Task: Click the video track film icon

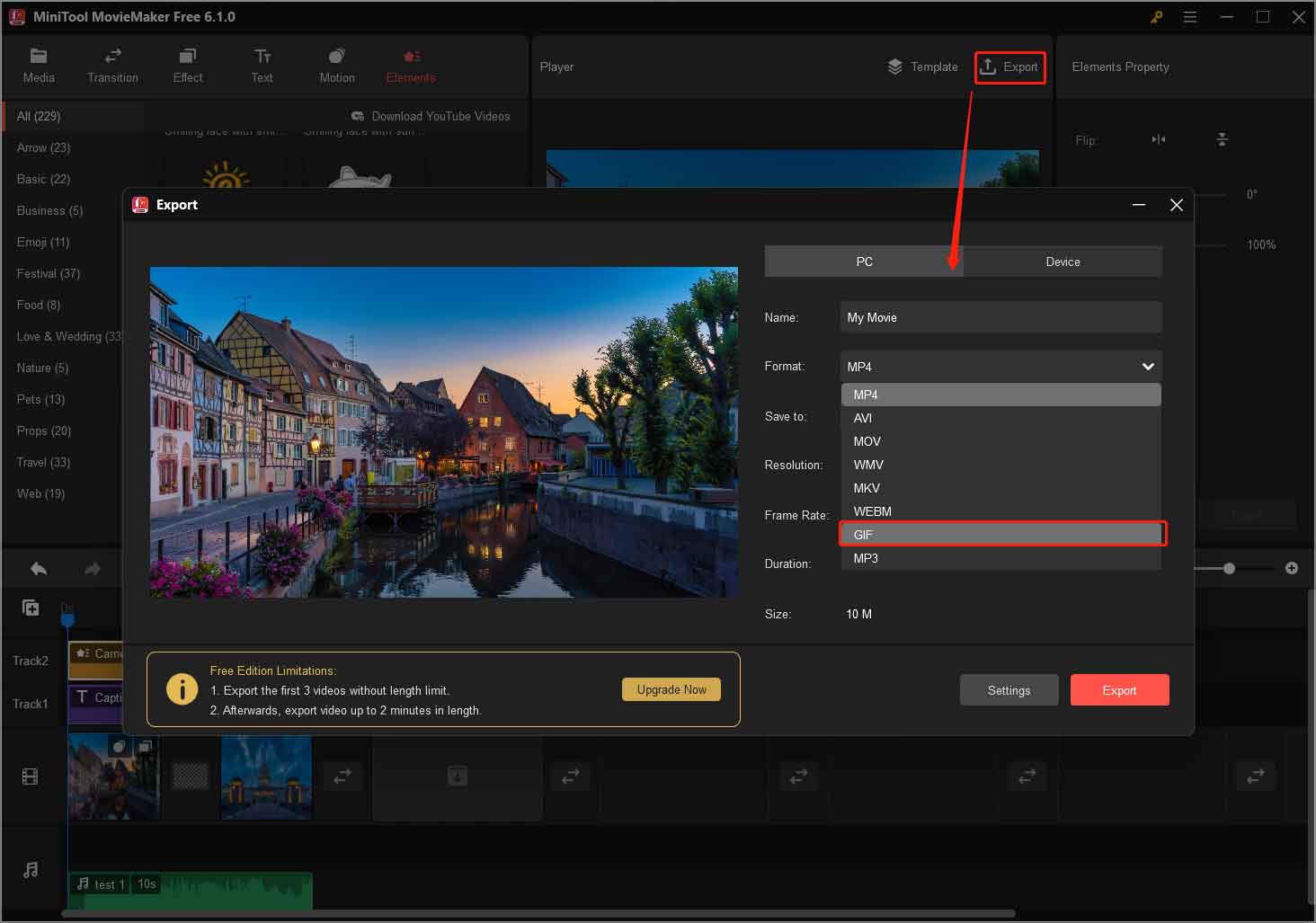Action: pos(31,777)
